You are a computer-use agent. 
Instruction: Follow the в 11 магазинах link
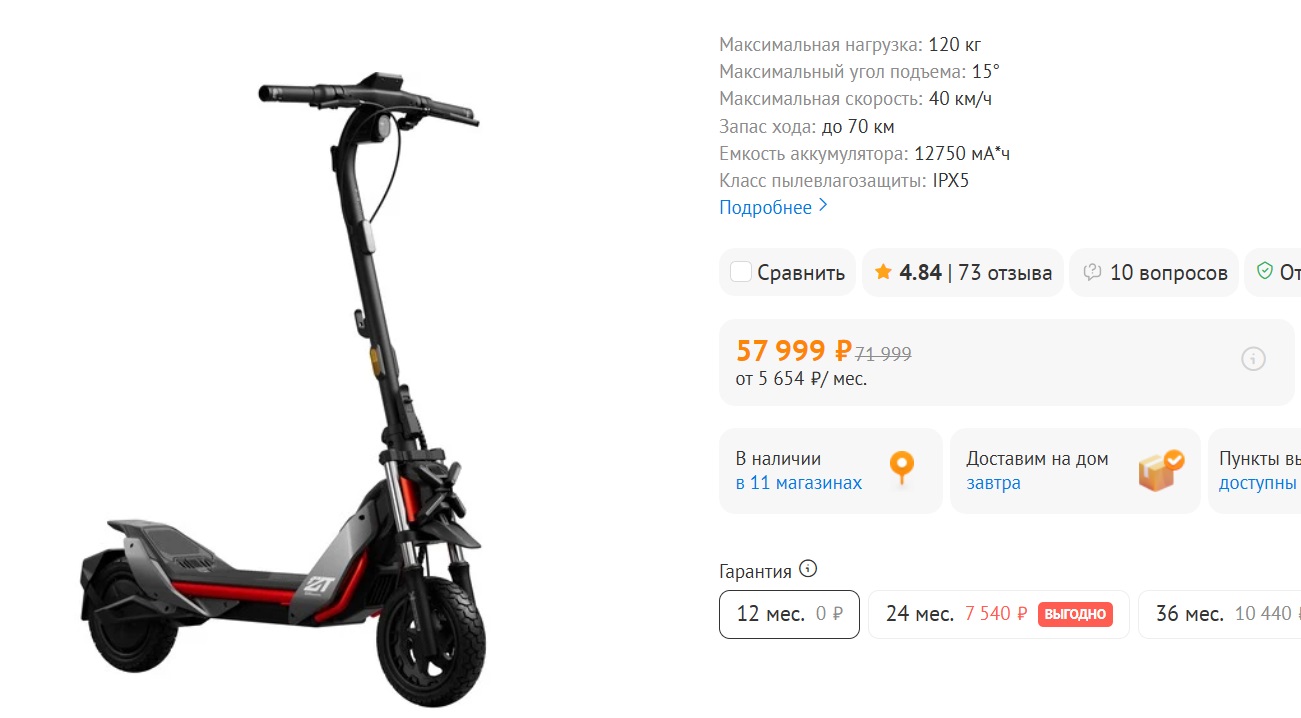click(x=799, y=483)
